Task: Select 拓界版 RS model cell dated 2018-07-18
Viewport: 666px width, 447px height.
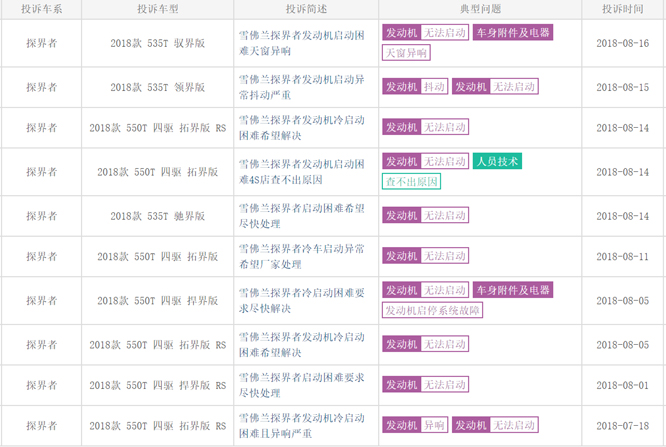Action: 158,425
